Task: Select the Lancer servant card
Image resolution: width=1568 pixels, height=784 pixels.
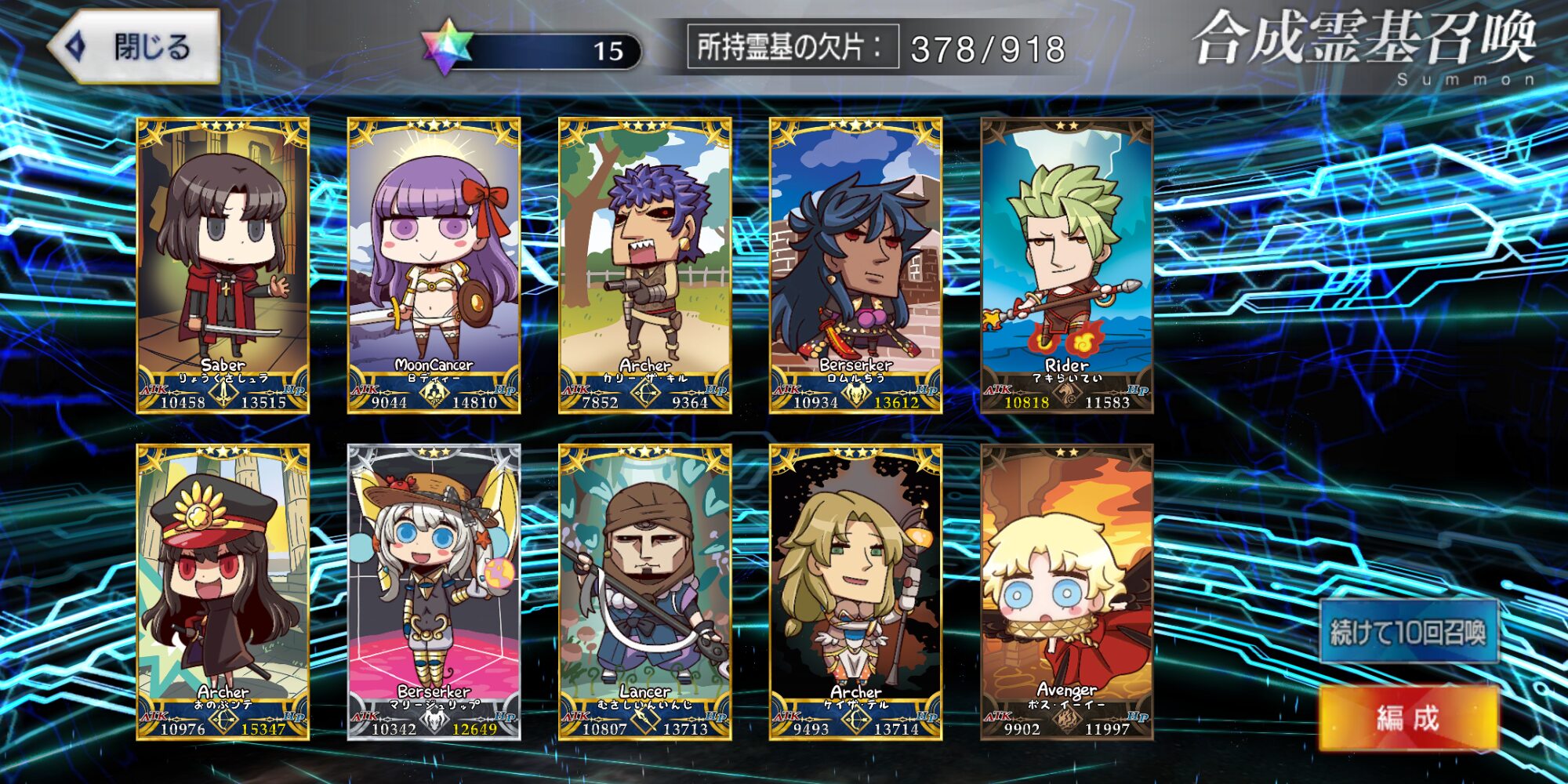Action: 644,593
